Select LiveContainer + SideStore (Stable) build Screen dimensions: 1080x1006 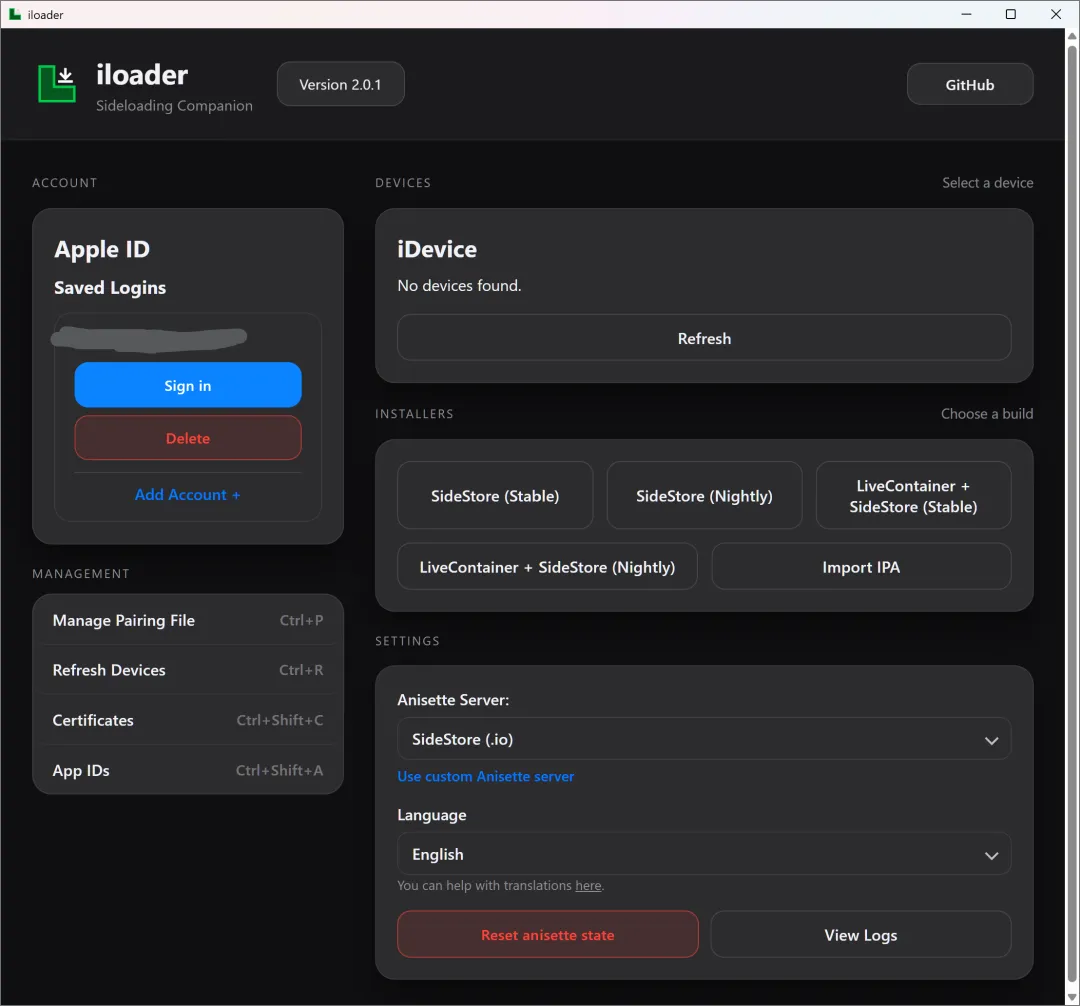(x=913, y=496)
